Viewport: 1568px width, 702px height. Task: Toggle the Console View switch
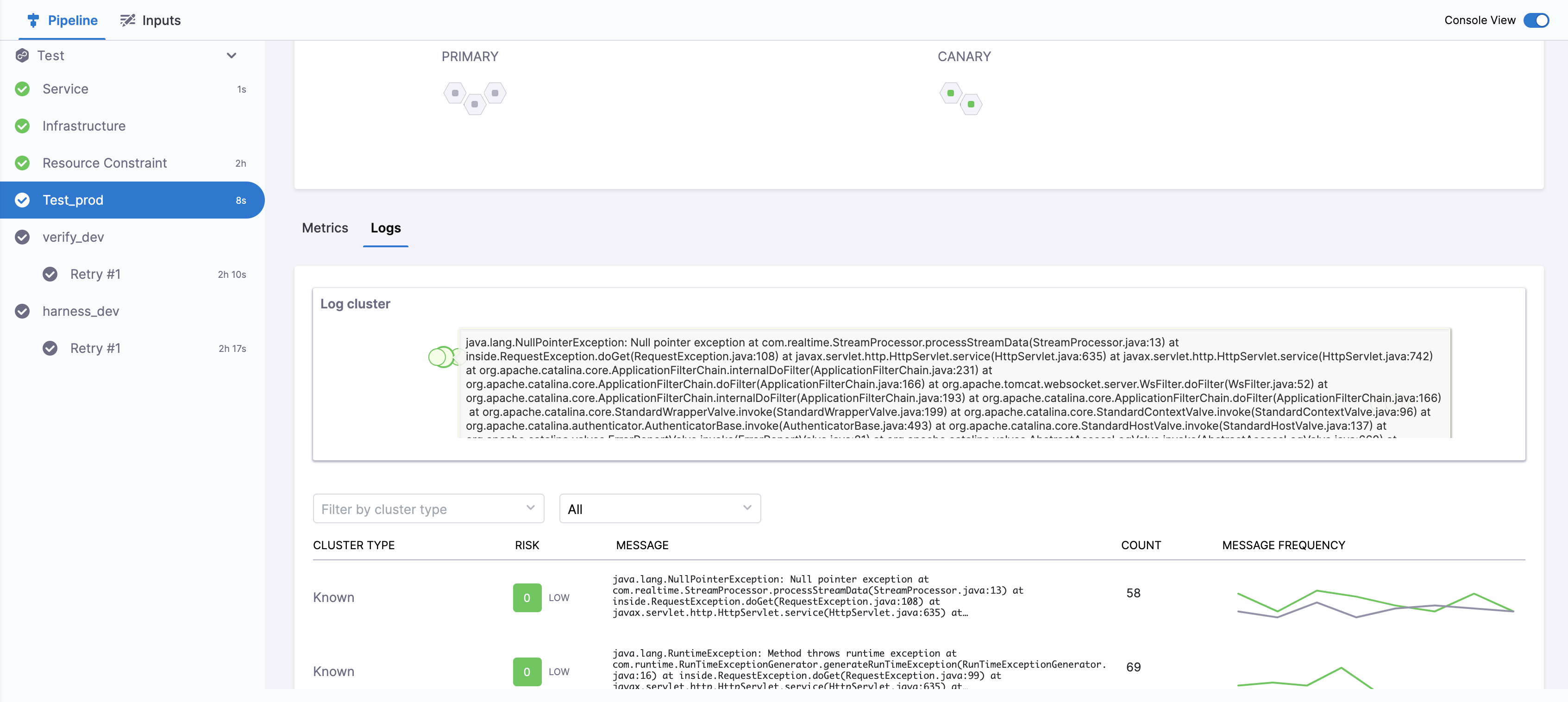pyautogui.click(x=1536, y=20)
